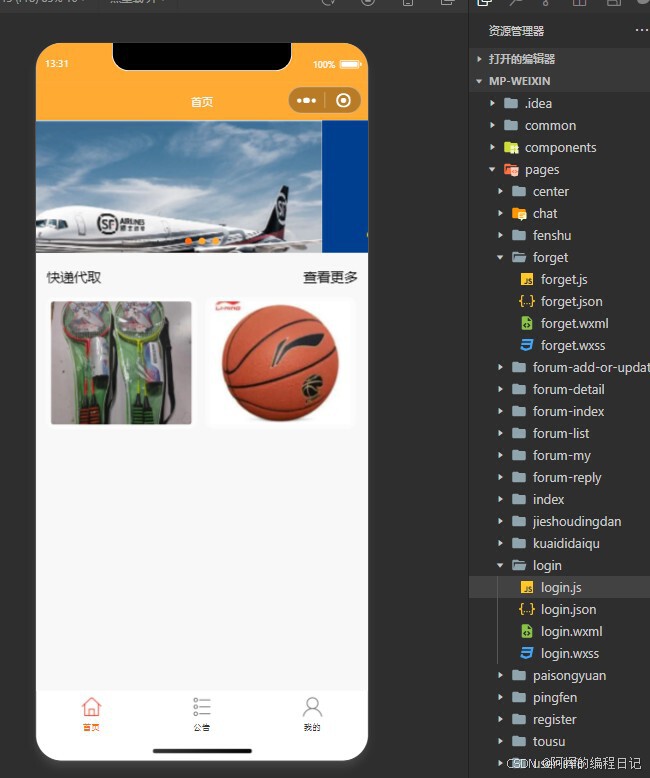Open login.json file

pos(559,609)
